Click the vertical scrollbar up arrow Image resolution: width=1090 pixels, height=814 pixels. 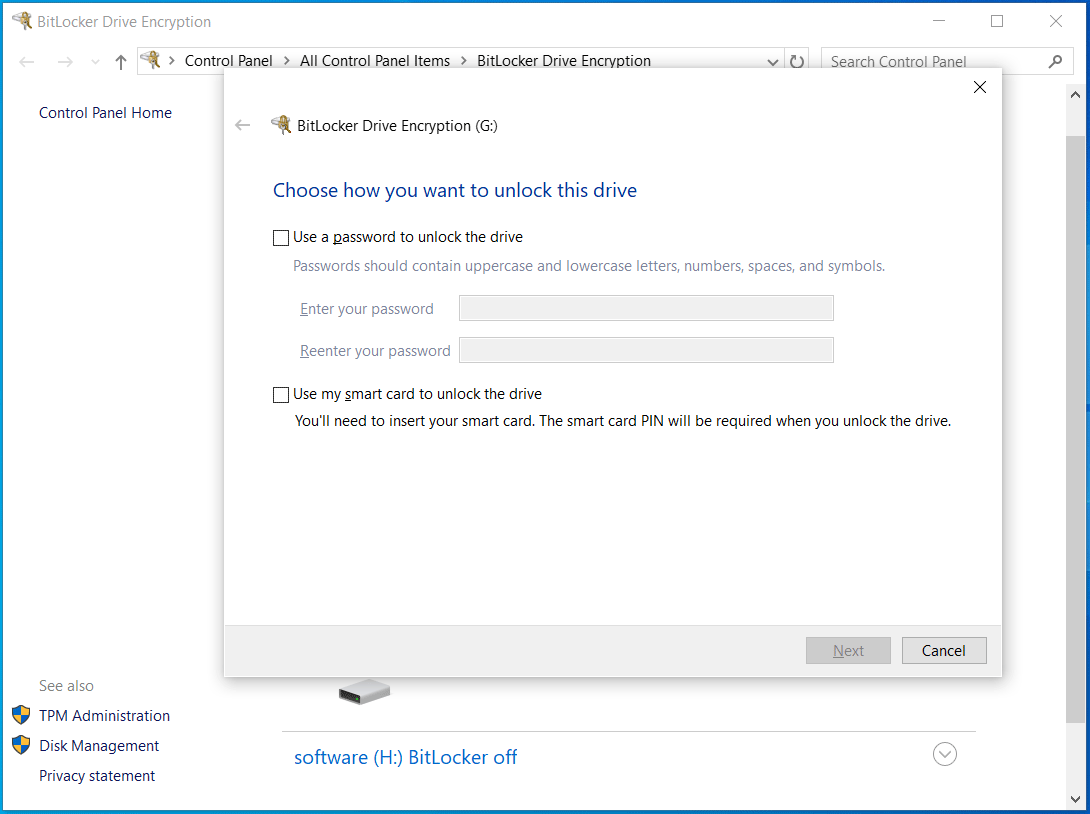tap(1075, 95)
